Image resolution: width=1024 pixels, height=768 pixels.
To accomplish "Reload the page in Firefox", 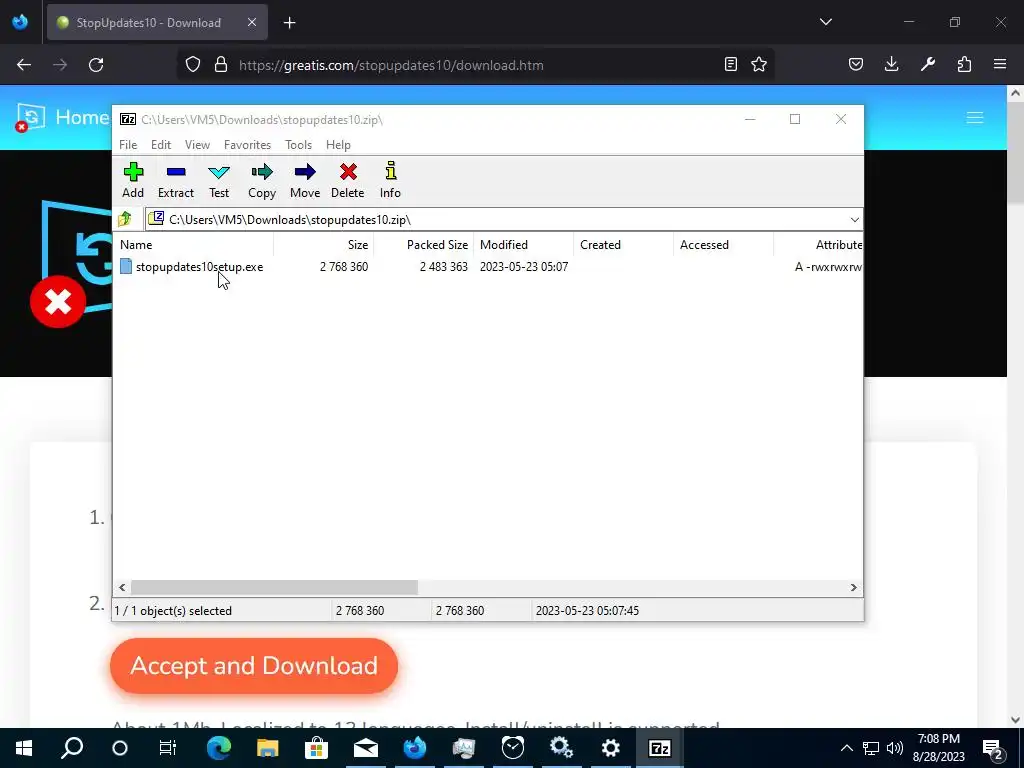I will pyautogui.click(x=96, y=65).
